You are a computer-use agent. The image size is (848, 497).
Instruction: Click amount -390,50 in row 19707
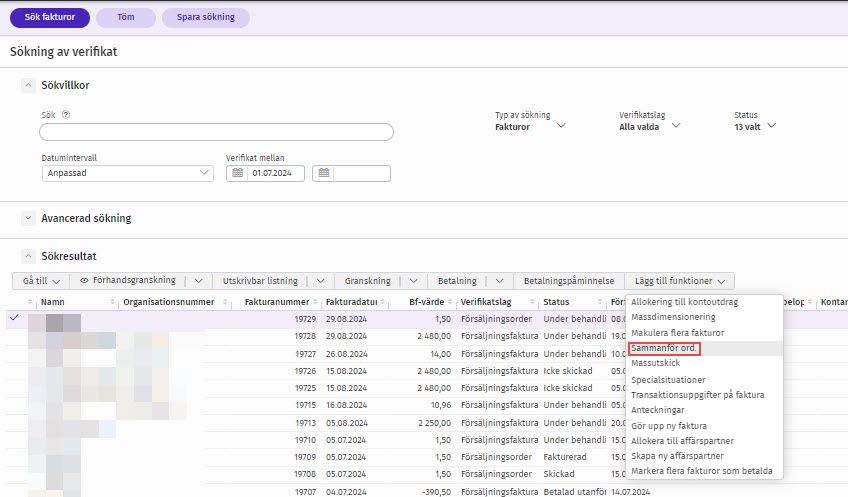click(x=436, y=492)
